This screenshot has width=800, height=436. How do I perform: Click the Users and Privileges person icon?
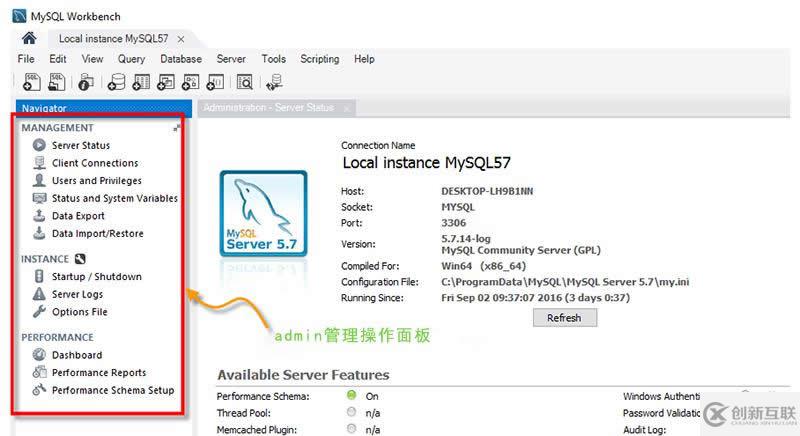(x=39, y=180)
